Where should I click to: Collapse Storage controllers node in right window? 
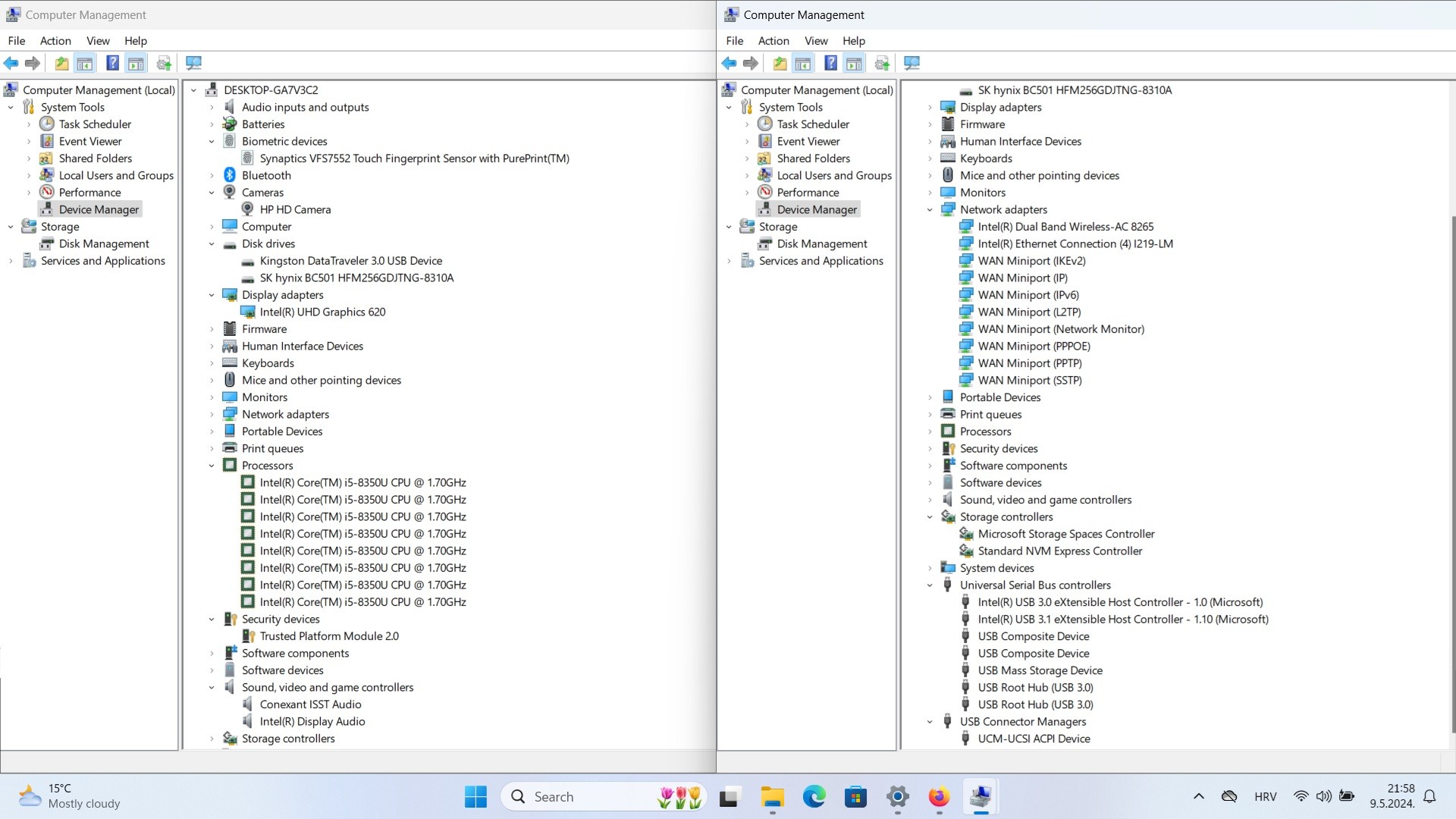[930, 517]
